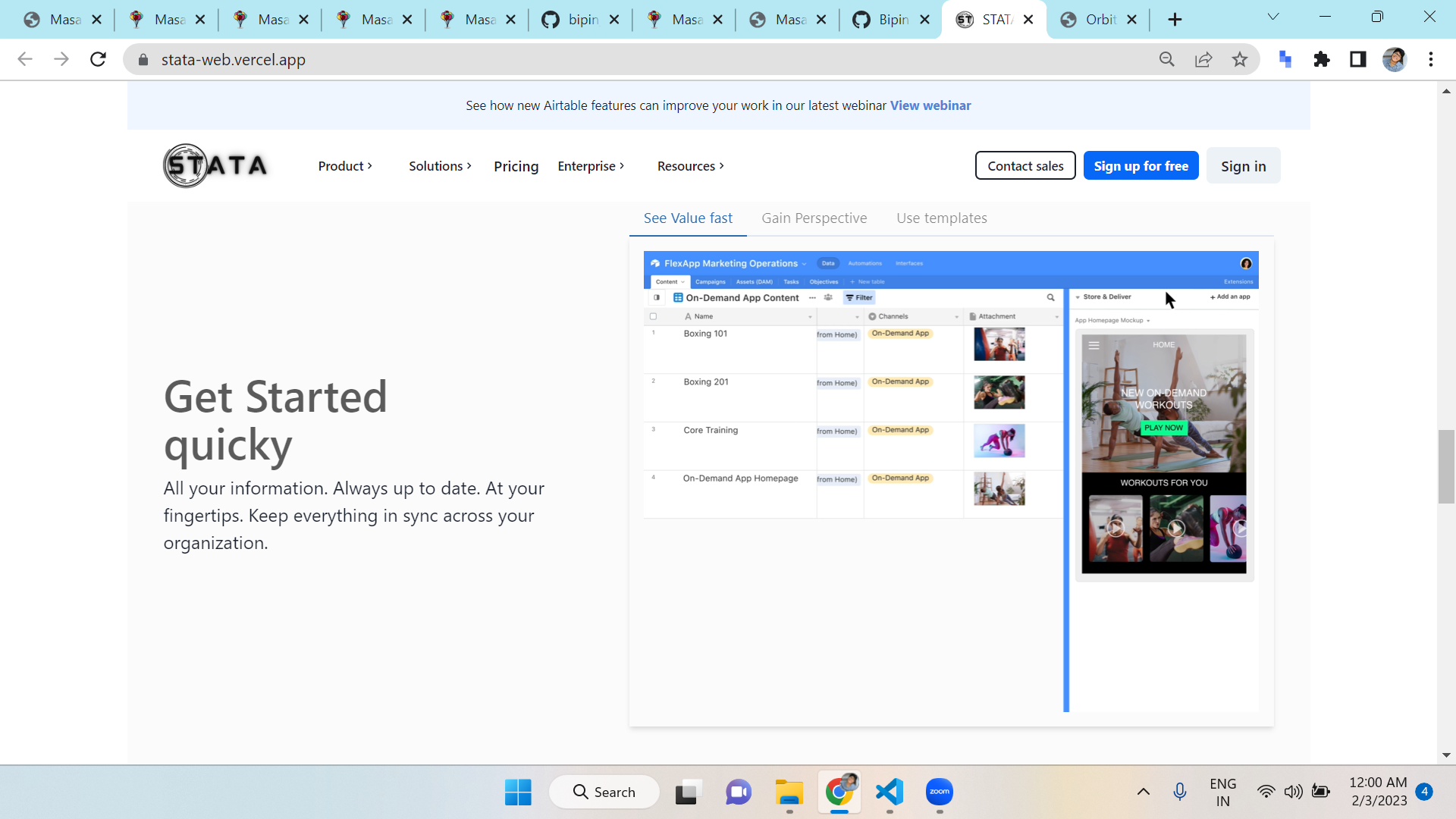
Task: Click the Boxing 101 attachment thumbnail
Action: pyautogui.click(x=999, y=344)
